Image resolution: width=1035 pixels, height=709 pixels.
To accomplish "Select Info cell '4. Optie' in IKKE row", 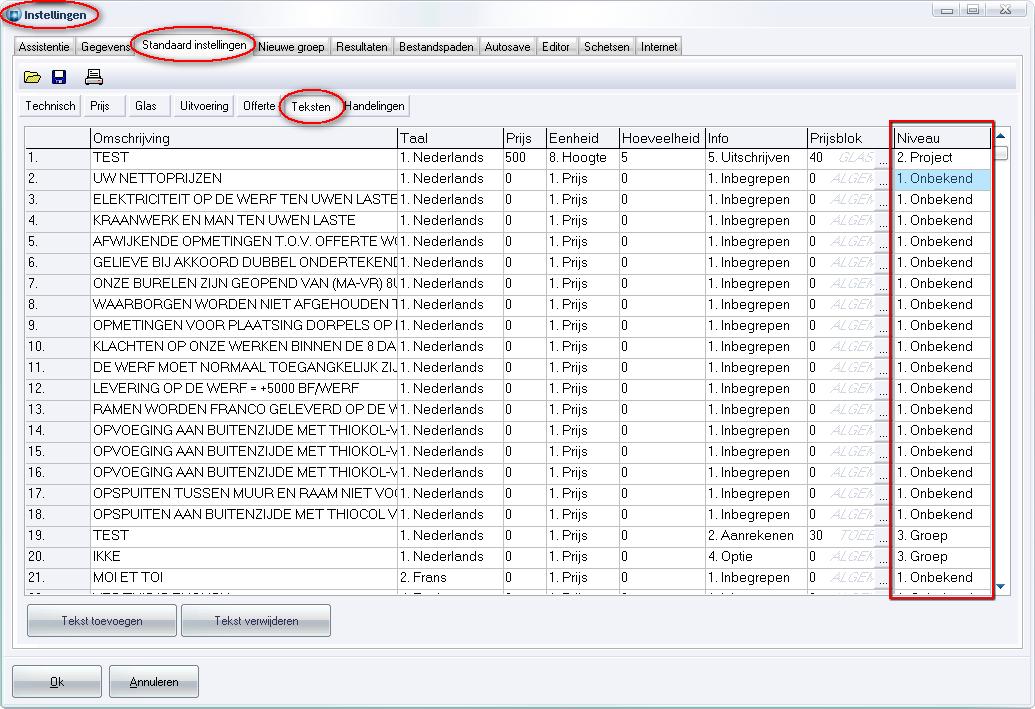I will click(x=756, y=557).
